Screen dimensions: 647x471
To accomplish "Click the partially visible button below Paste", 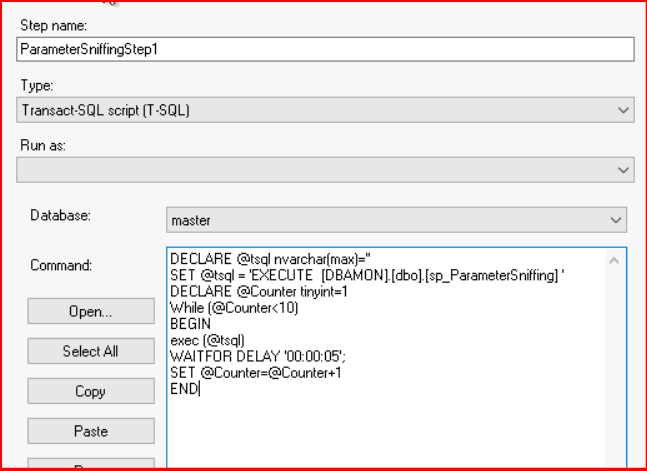I will [x=89, y=463].
